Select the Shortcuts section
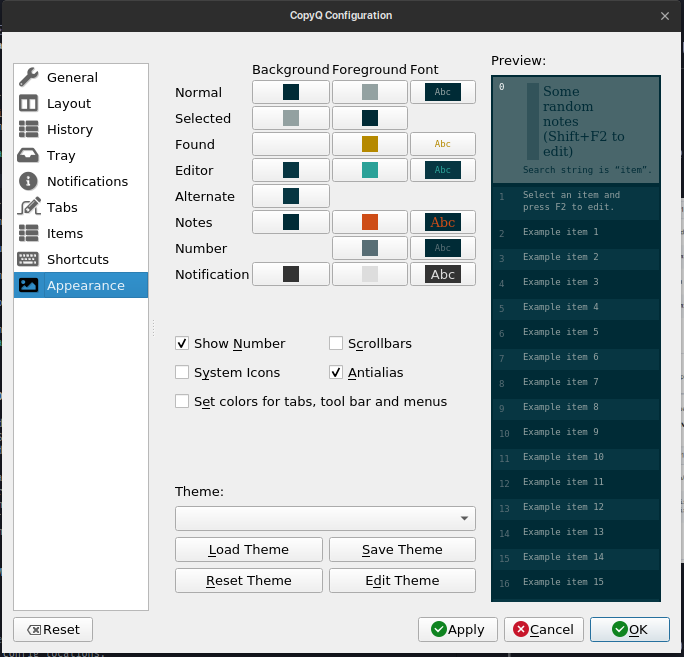This screenshot has height=657, width=684. [x=81, y=259]
